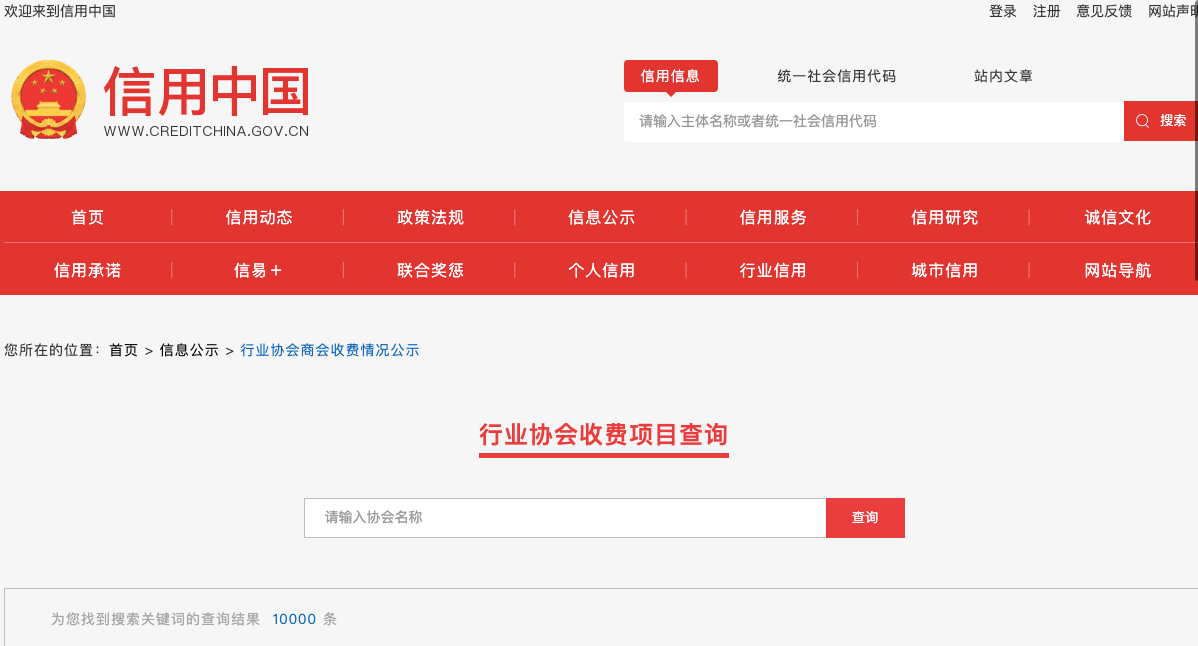Open 网站导航 navigation item
Screen dimensions: 1198x646
(1117, 270)
